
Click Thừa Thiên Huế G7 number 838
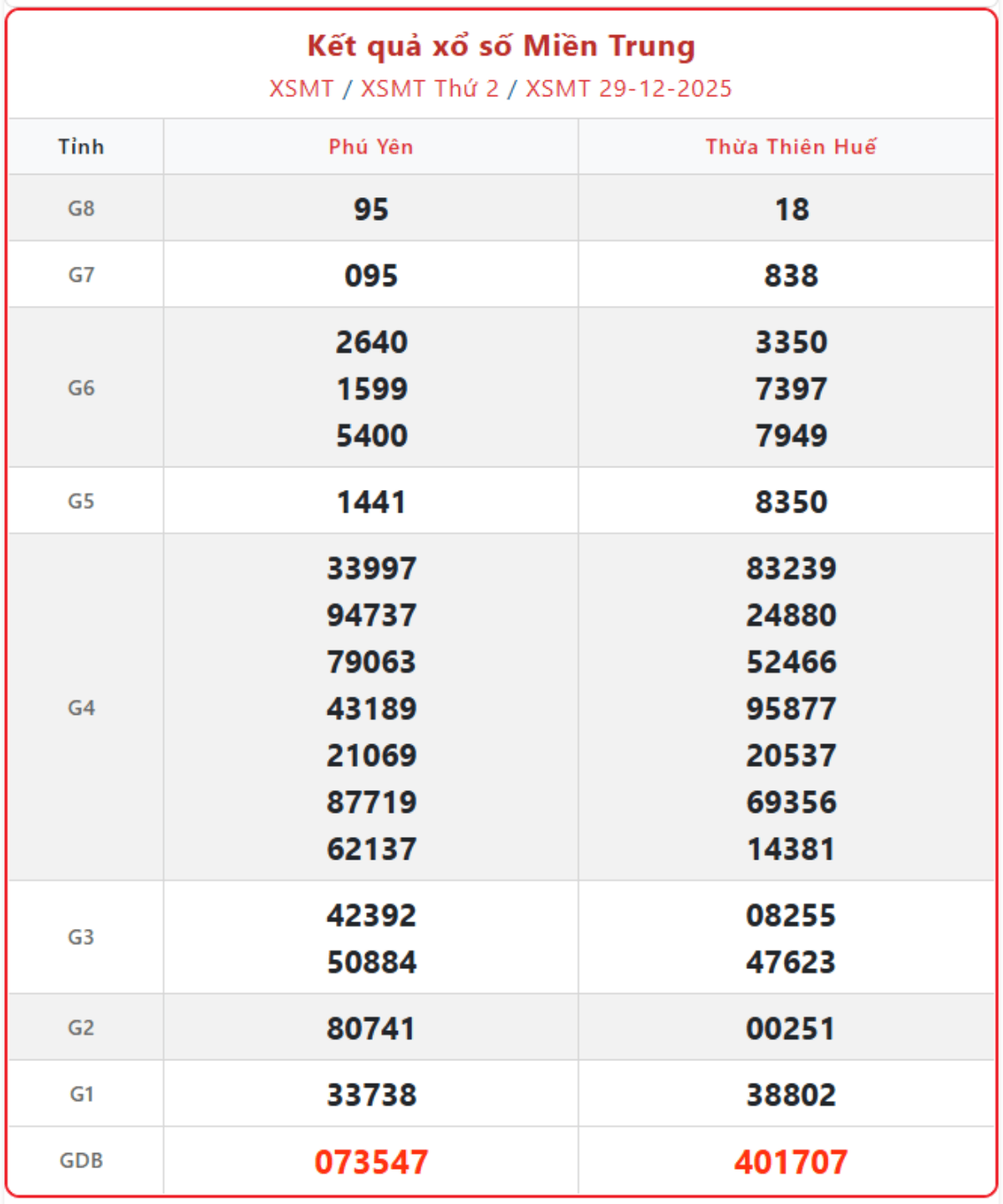coord(791,276)
